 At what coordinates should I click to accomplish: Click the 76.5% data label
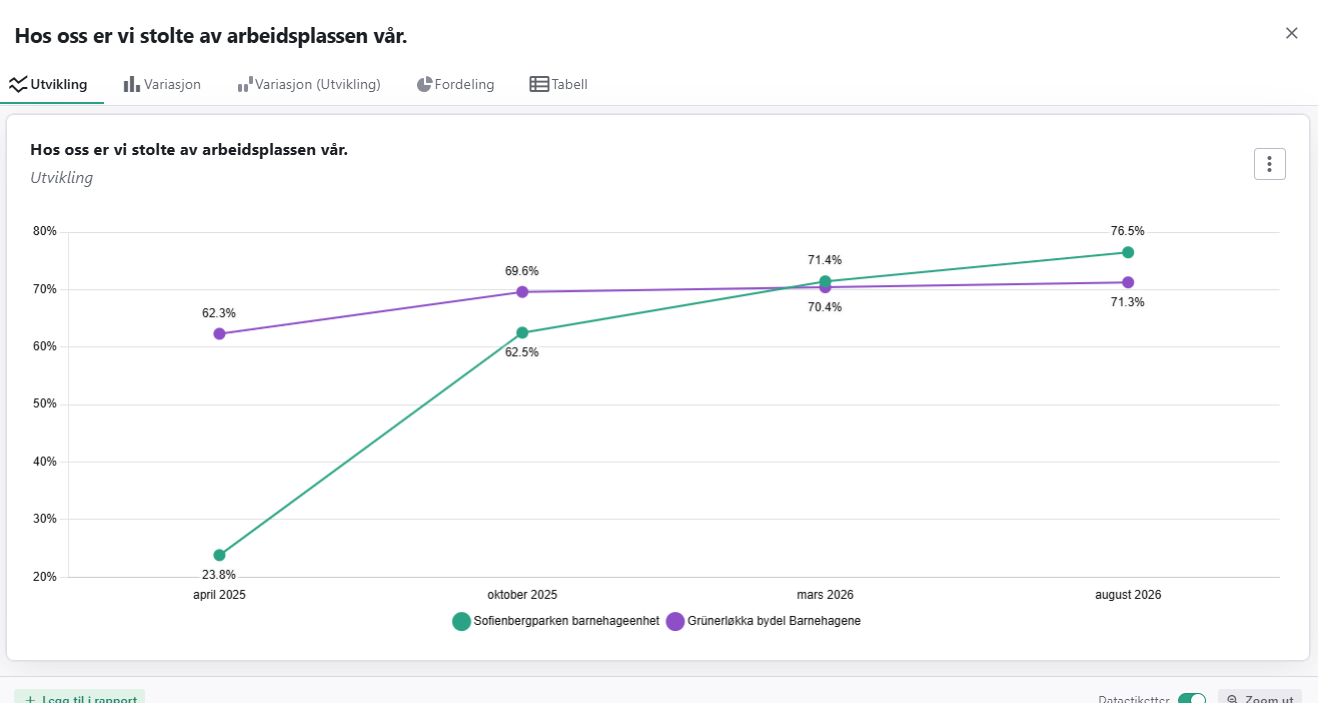[x=1128, y=231]
